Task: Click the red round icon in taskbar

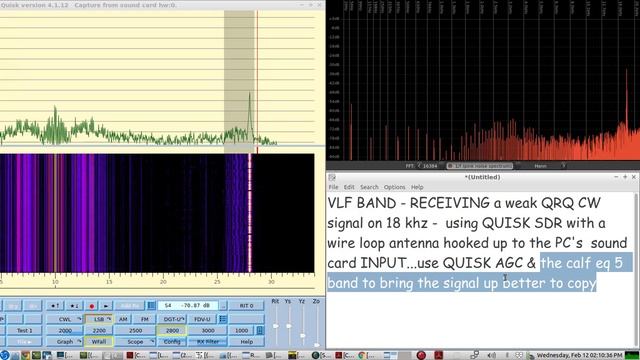Action: pos(421,355)
